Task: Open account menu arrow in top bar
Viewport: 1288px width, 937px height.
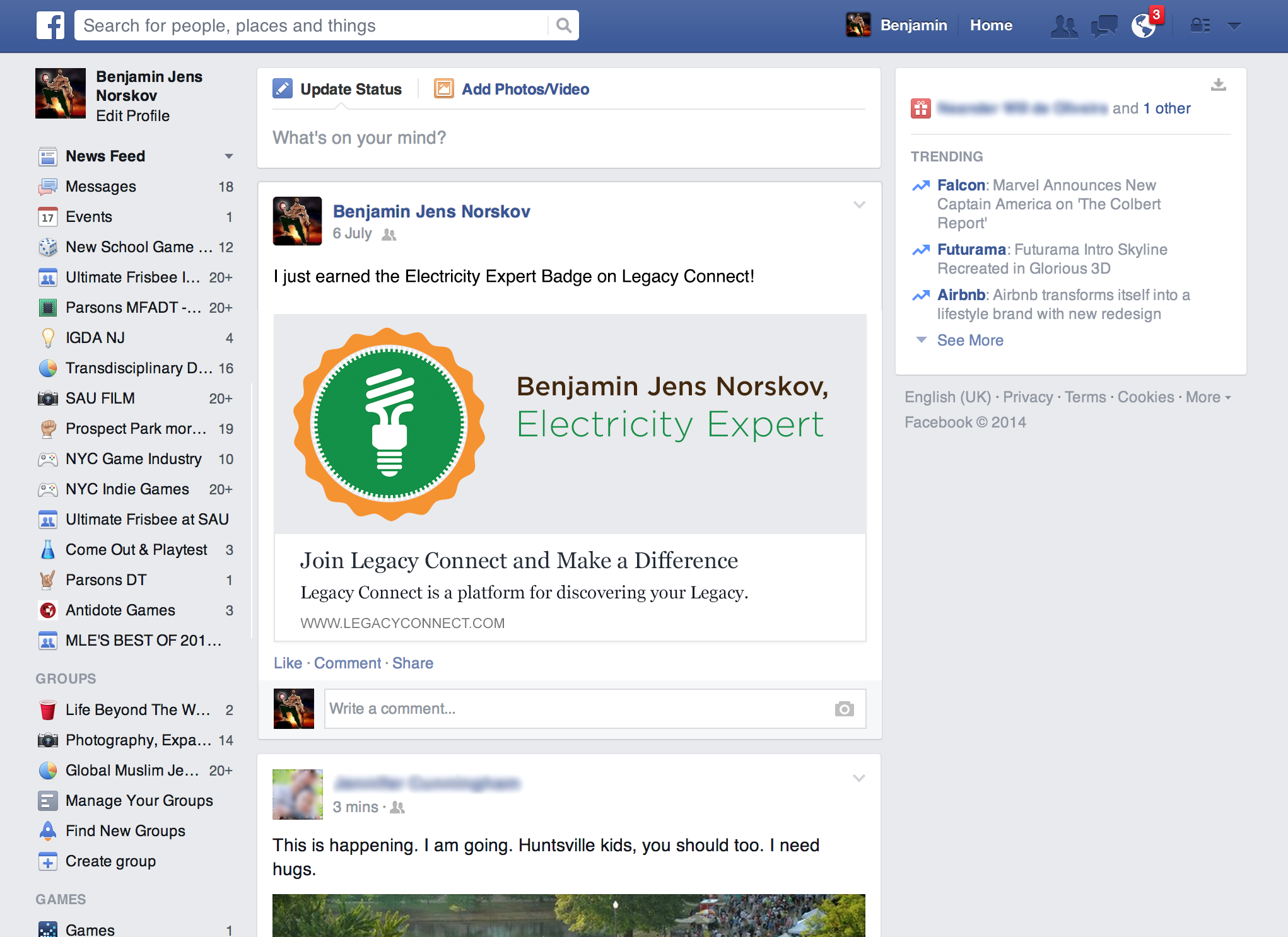Action: [x=1234, y=26]
